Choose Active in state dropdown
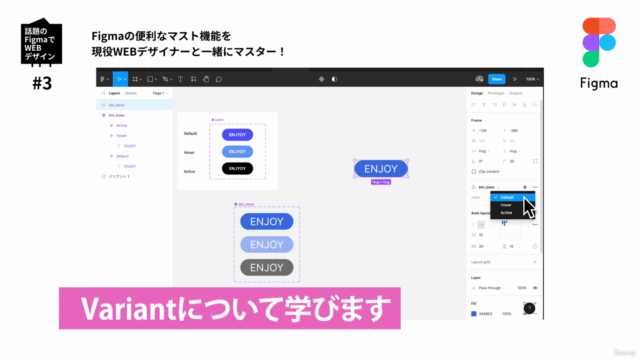 click(x=513, y=213)
